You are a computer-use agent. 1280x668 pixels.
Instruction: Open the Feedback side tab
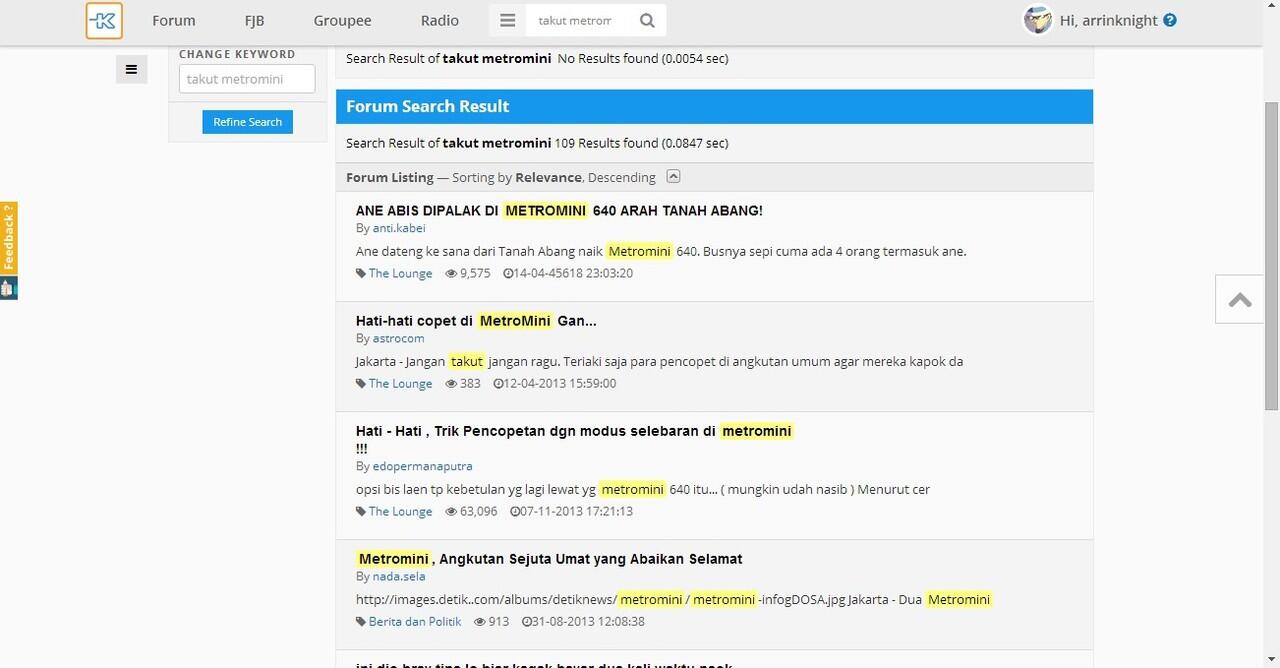tap(9, 238)
